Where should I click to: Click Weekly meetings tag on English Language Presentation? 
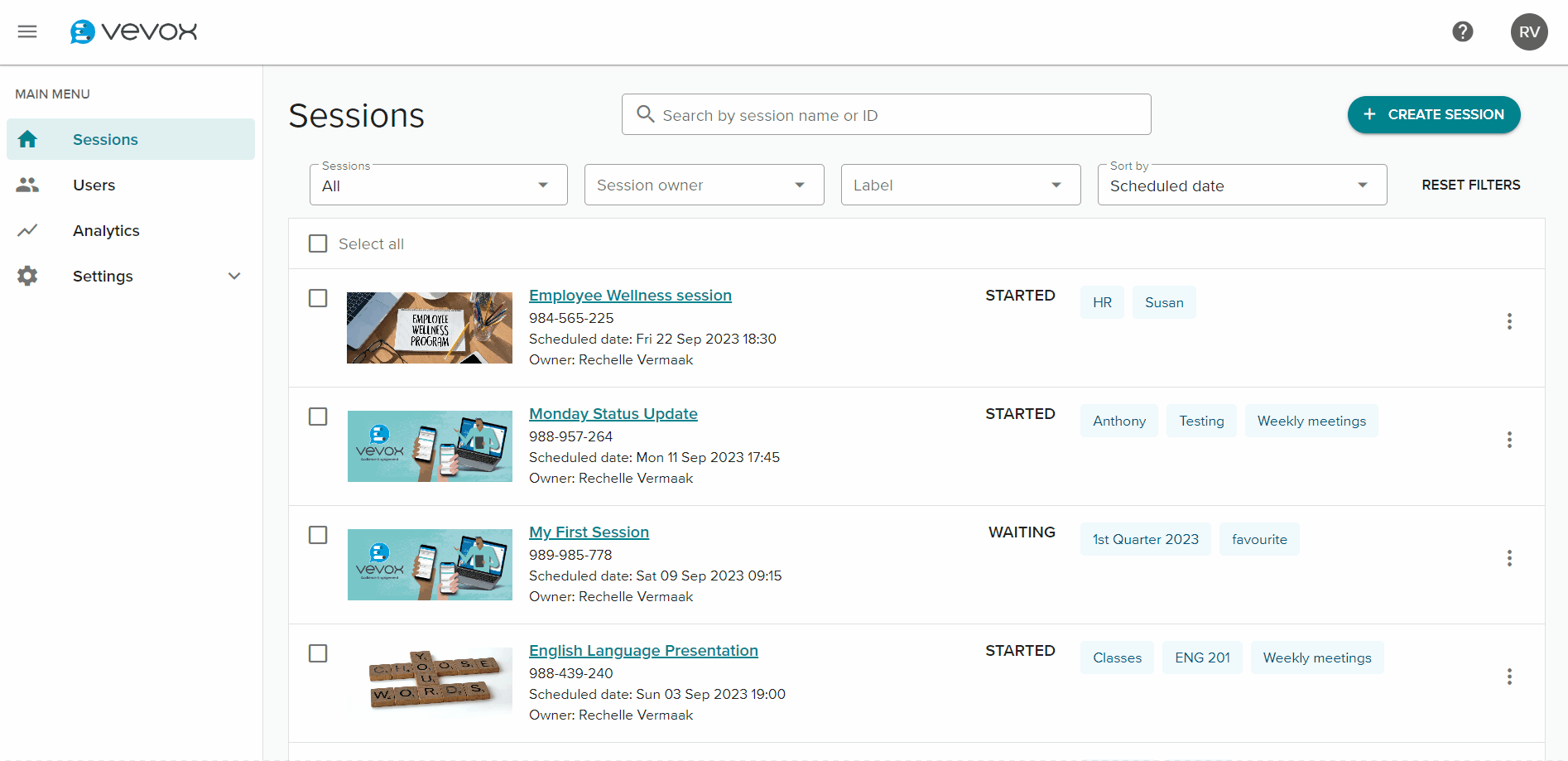(1317, 657)
